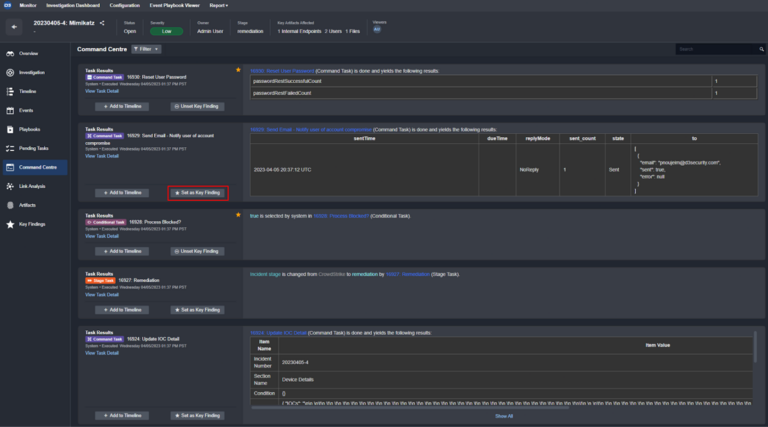Click the Conditional Task badge for task 16928
The image size is (768, 427).
coord(106,222)
